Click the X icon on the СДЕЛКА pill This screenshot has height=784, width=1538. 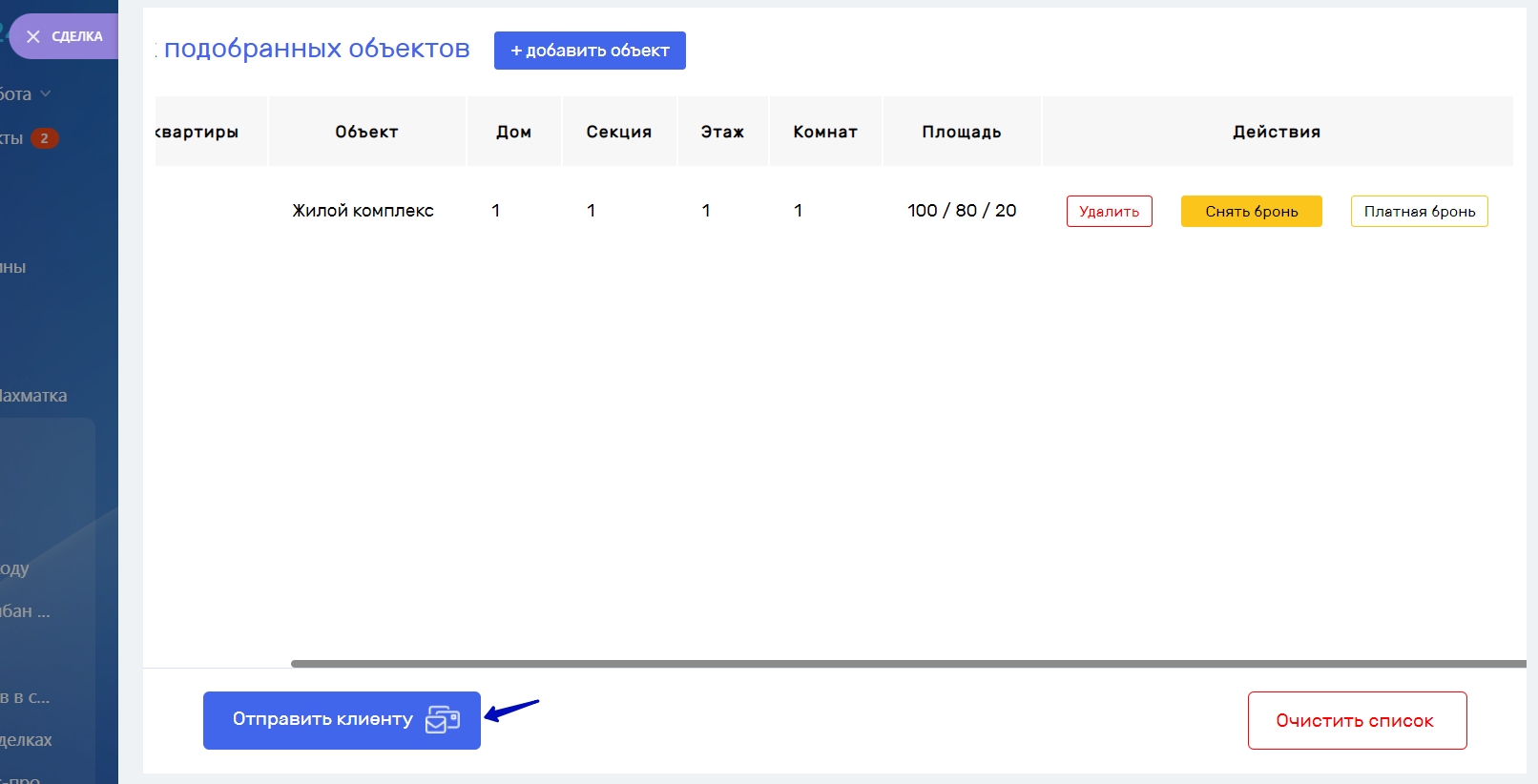tap(33, 36)
